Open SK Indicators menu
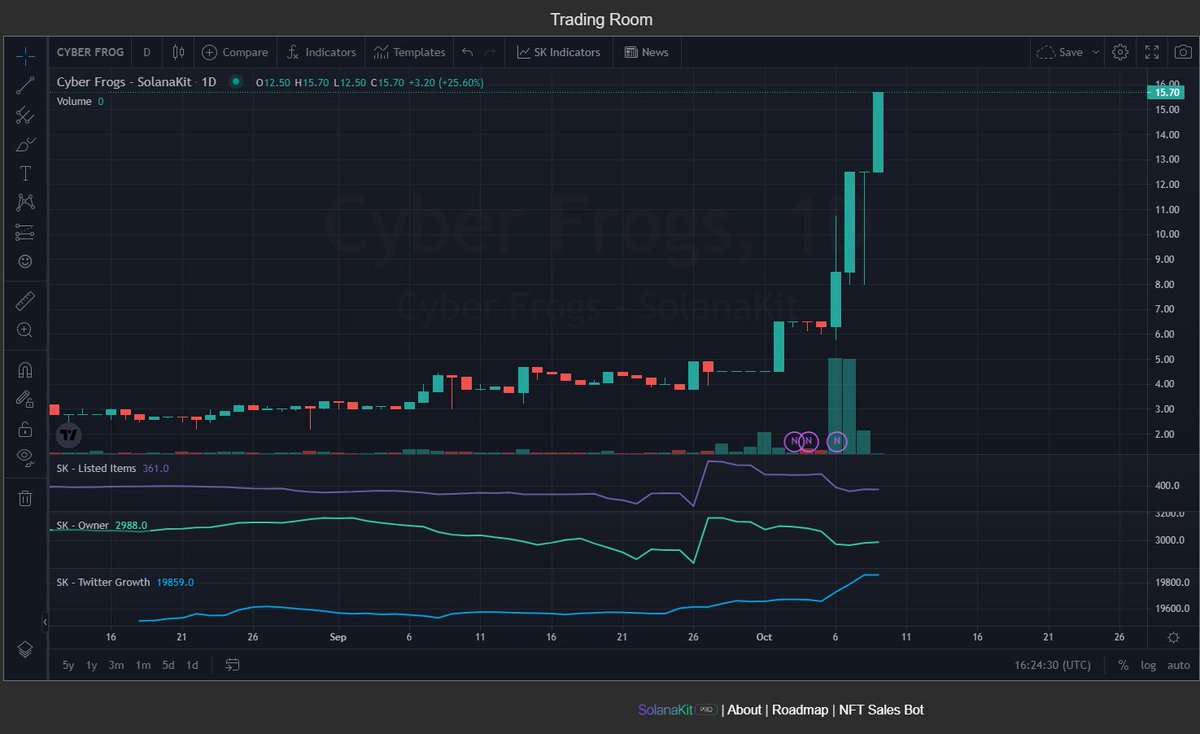 tap(558, 52)
